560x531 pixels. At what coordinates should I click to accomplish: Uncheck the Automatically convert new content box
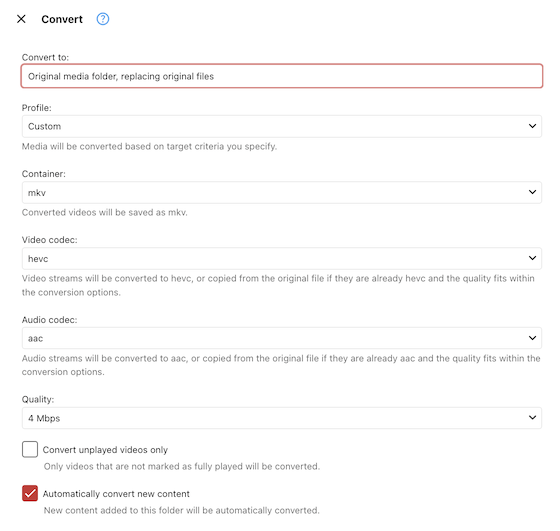pyautogui.click(x=30, y=493)
